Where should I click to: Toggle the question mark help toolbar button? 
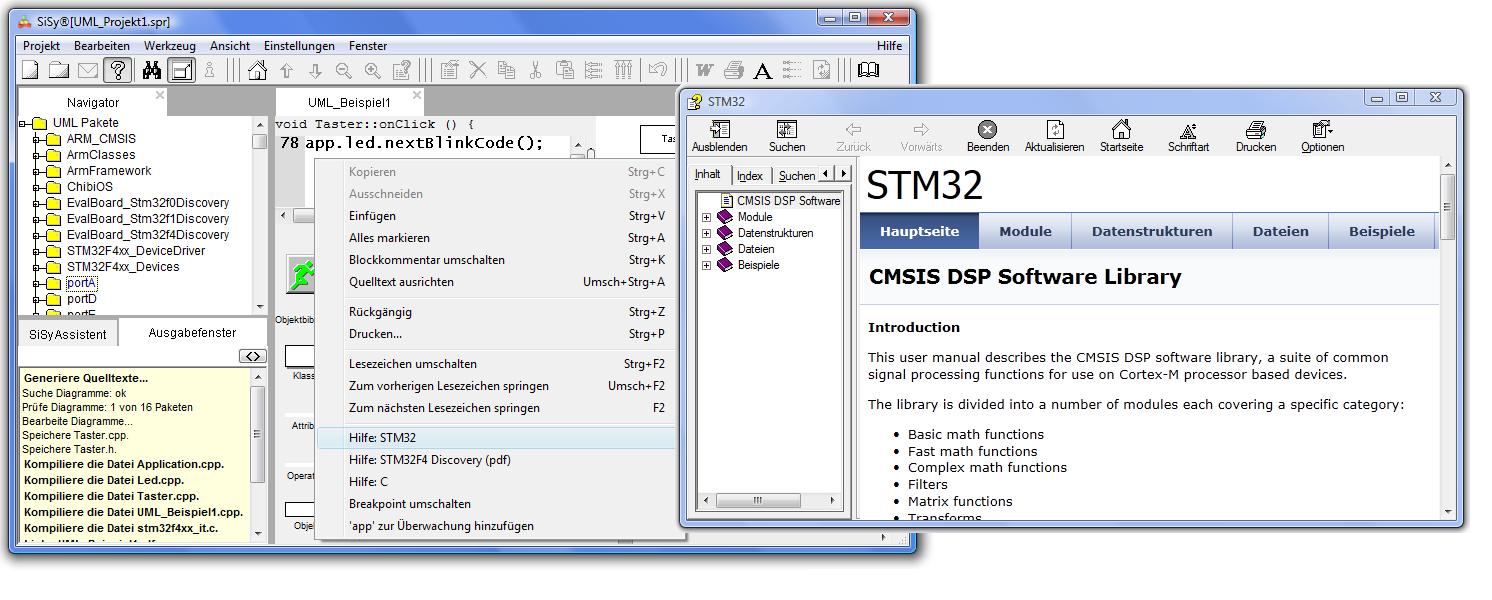117,70
